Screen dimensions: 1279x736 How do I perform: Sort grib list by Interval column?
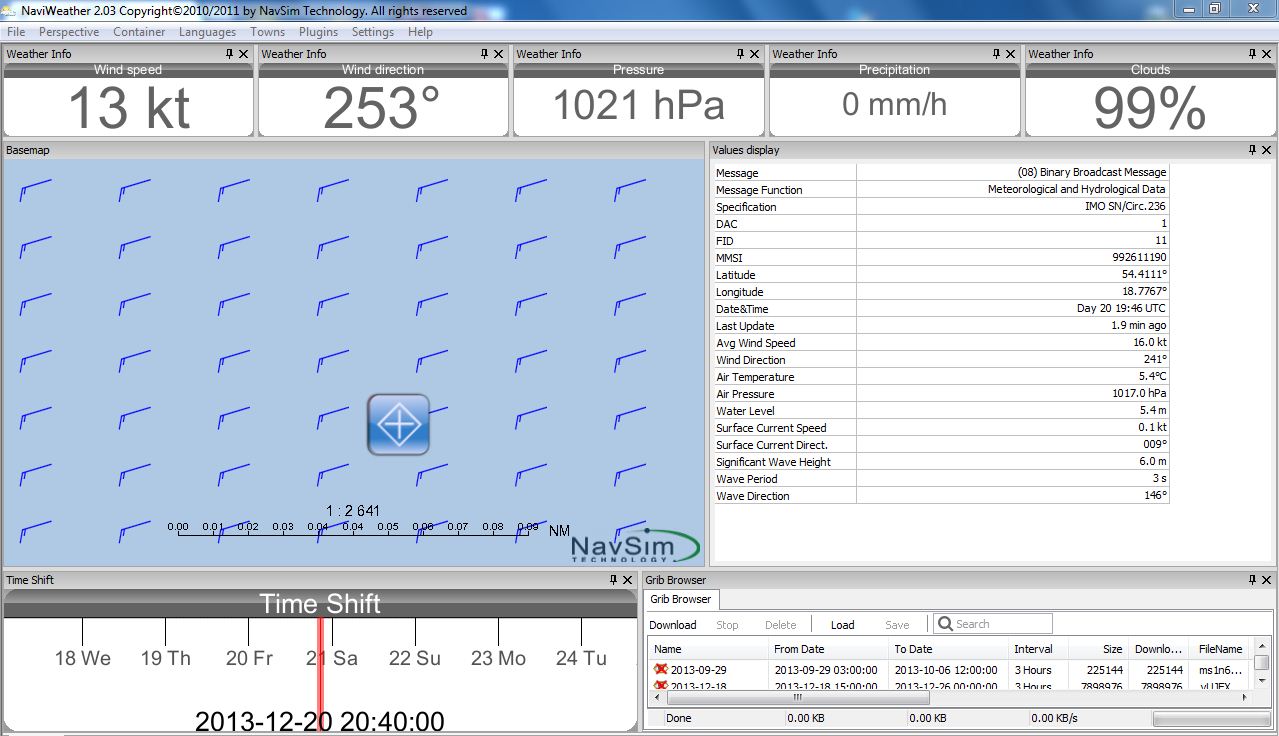1037,649
